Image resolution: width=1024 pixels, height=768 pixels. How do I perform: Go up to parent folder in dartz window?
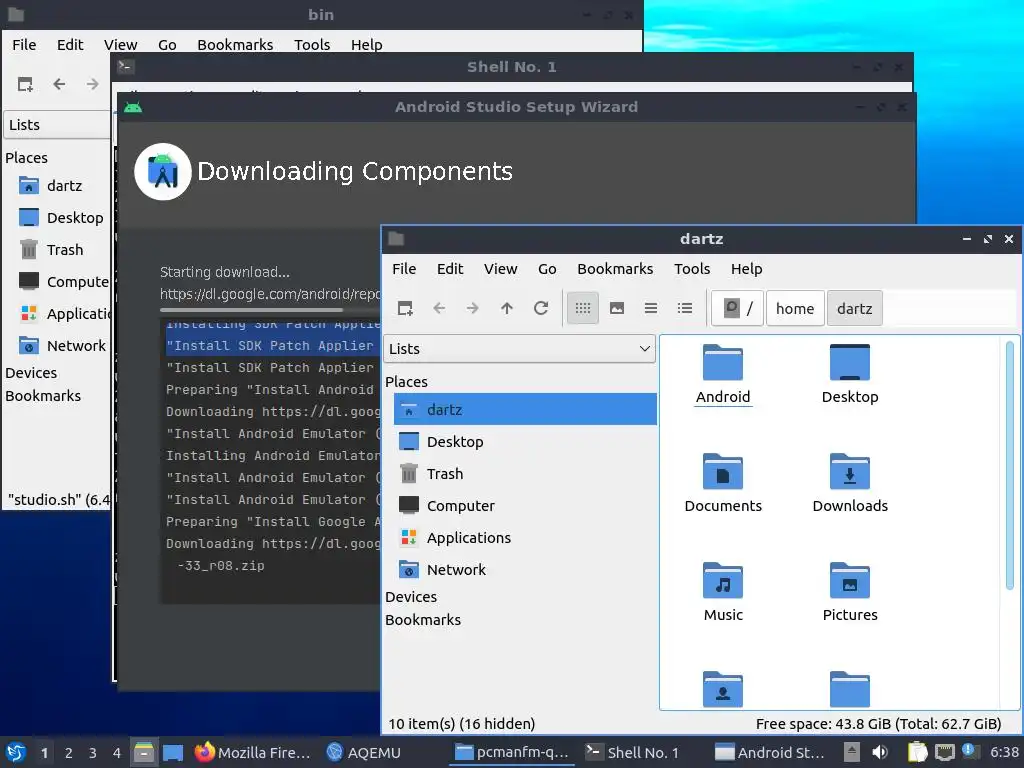(507, 308)
